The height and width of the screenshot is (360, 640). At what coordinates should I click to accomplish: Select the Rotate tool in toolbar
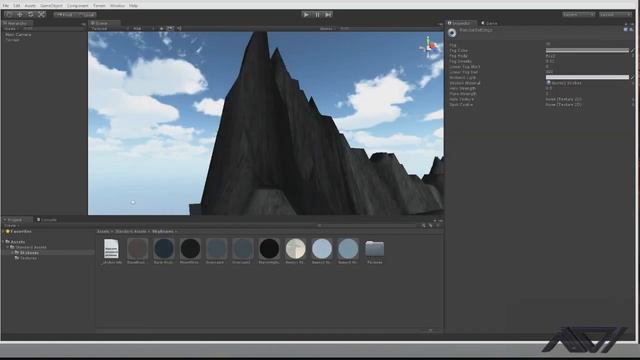pyautogui.click(x=30, y=14)
